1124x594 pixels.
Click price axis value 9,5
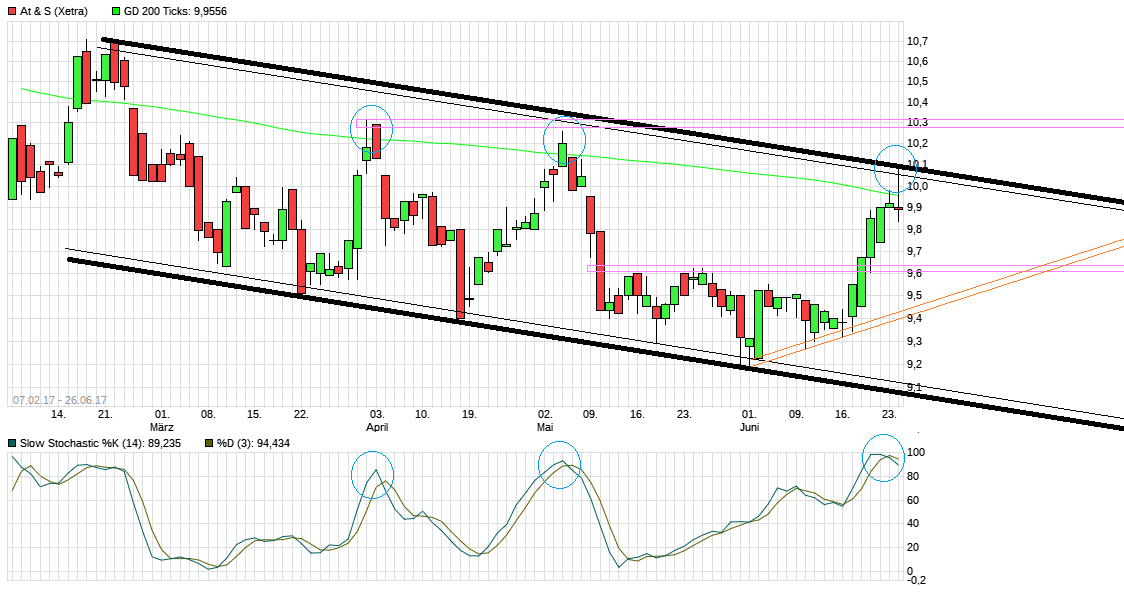click(x=915, y=296)
